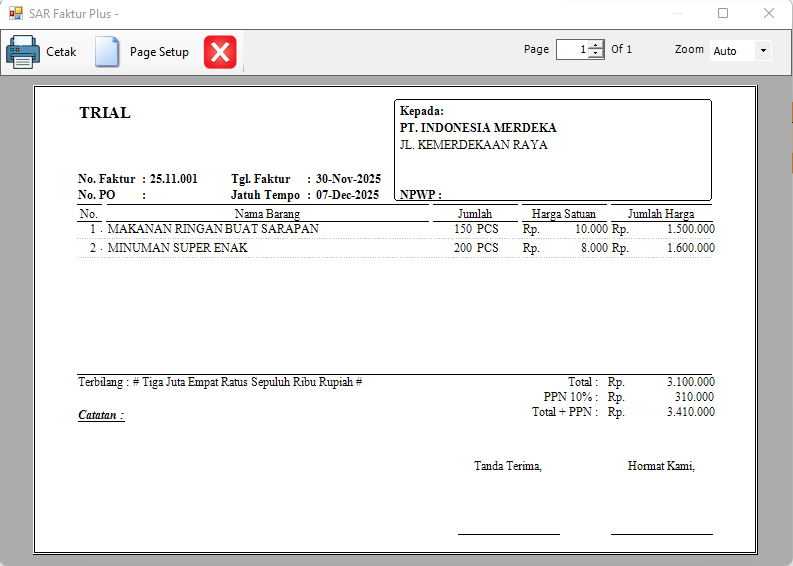The height and width of the screenshot is (566, 793).
Task: Click the Cetak printer icon
Action: point(23,51)
